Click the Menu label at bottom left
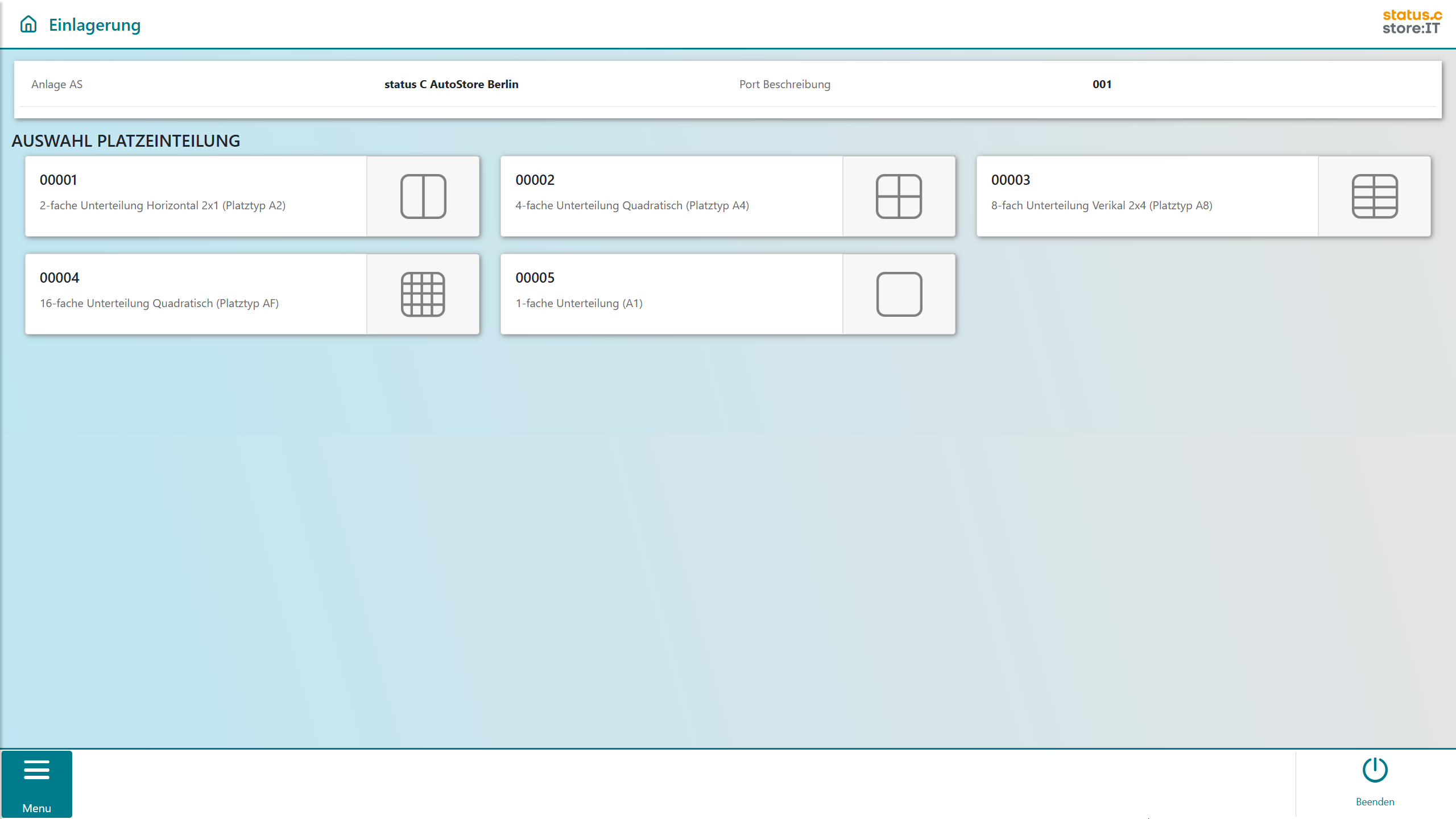Viewport: 1456px width, 819px height. pyautogui.click(x=37, y=808)
